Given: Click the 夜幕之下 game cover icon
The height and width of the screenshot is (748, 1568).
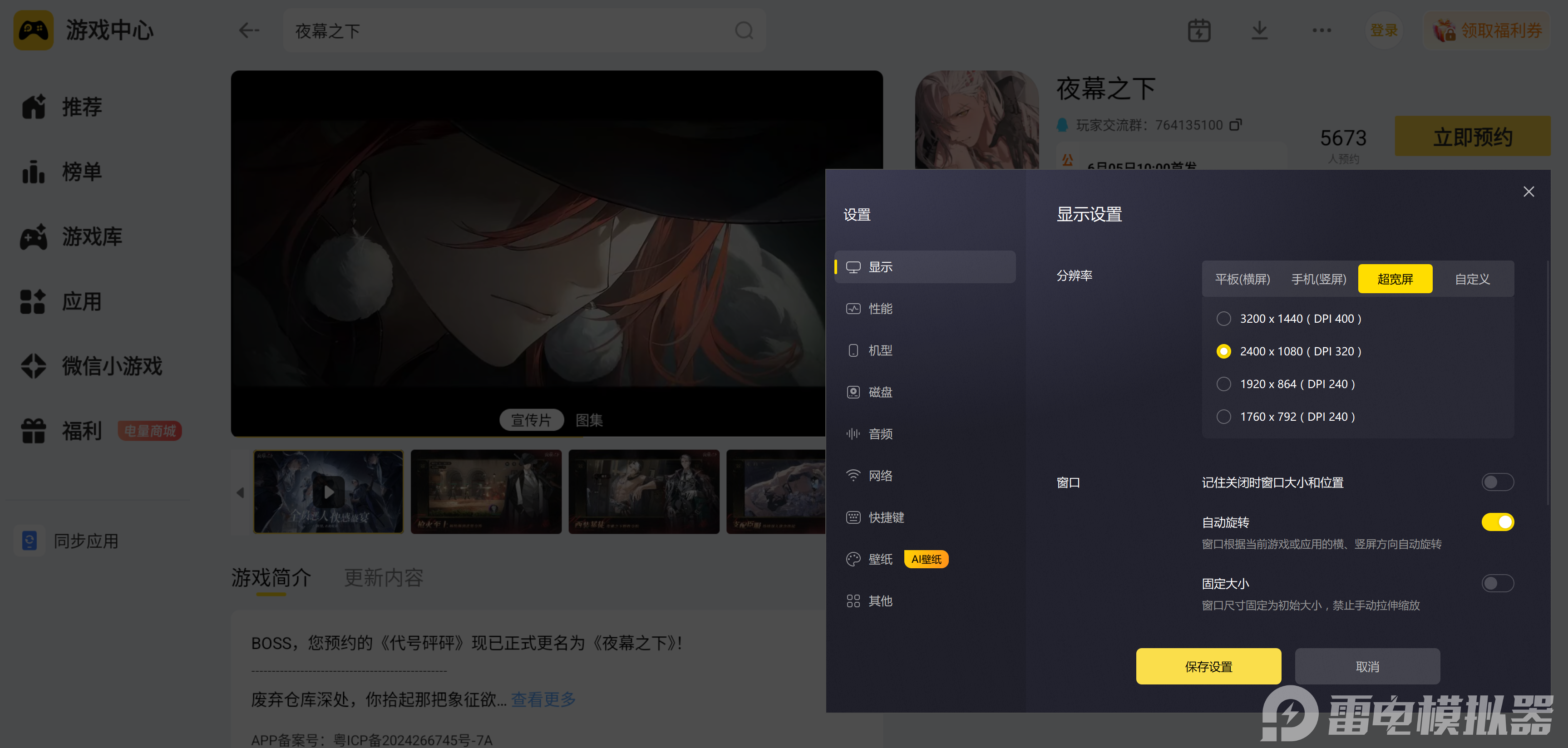Looking at the screenshot, I should 977,120.
